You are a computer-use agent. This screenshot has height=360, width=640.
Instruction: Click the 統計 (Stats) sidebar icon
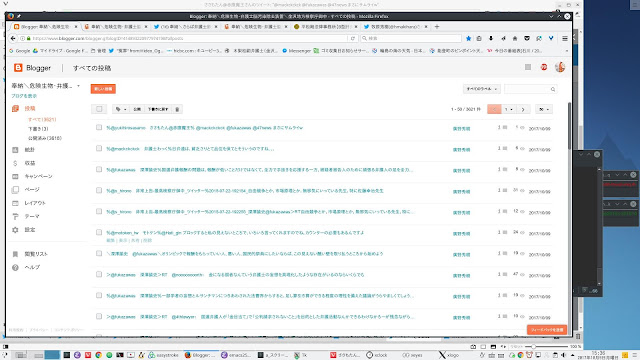pyautogui.click(x=15, y=150)
